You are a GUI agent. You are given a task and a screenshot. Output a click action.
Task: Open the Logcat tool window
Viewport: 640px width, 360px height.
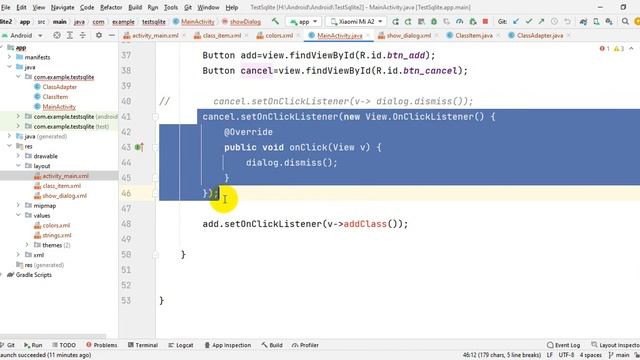tap(181, 345)
